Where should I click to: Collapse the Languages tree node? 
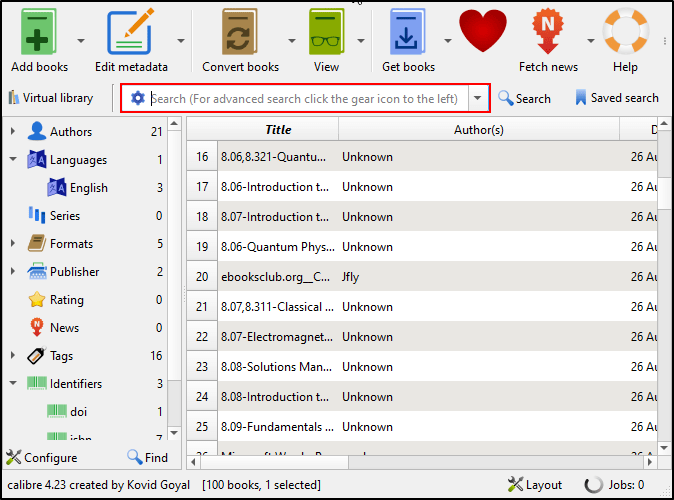[13, 159]
